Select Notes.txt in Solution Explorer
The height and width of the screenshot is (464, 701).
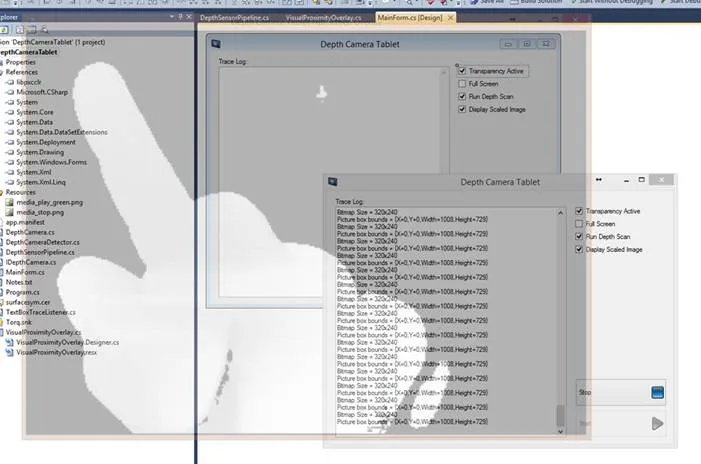pos(19,282)
